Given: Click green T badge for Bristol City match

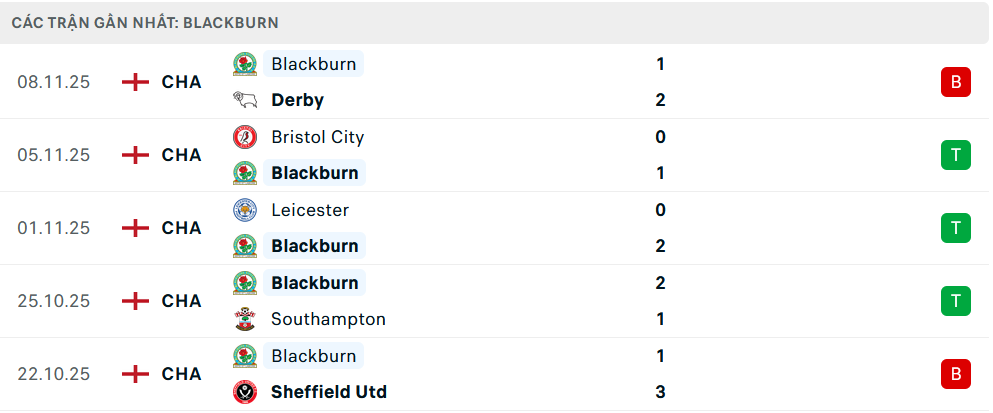Looking at the screenshot, I should (x=955, y=155).
